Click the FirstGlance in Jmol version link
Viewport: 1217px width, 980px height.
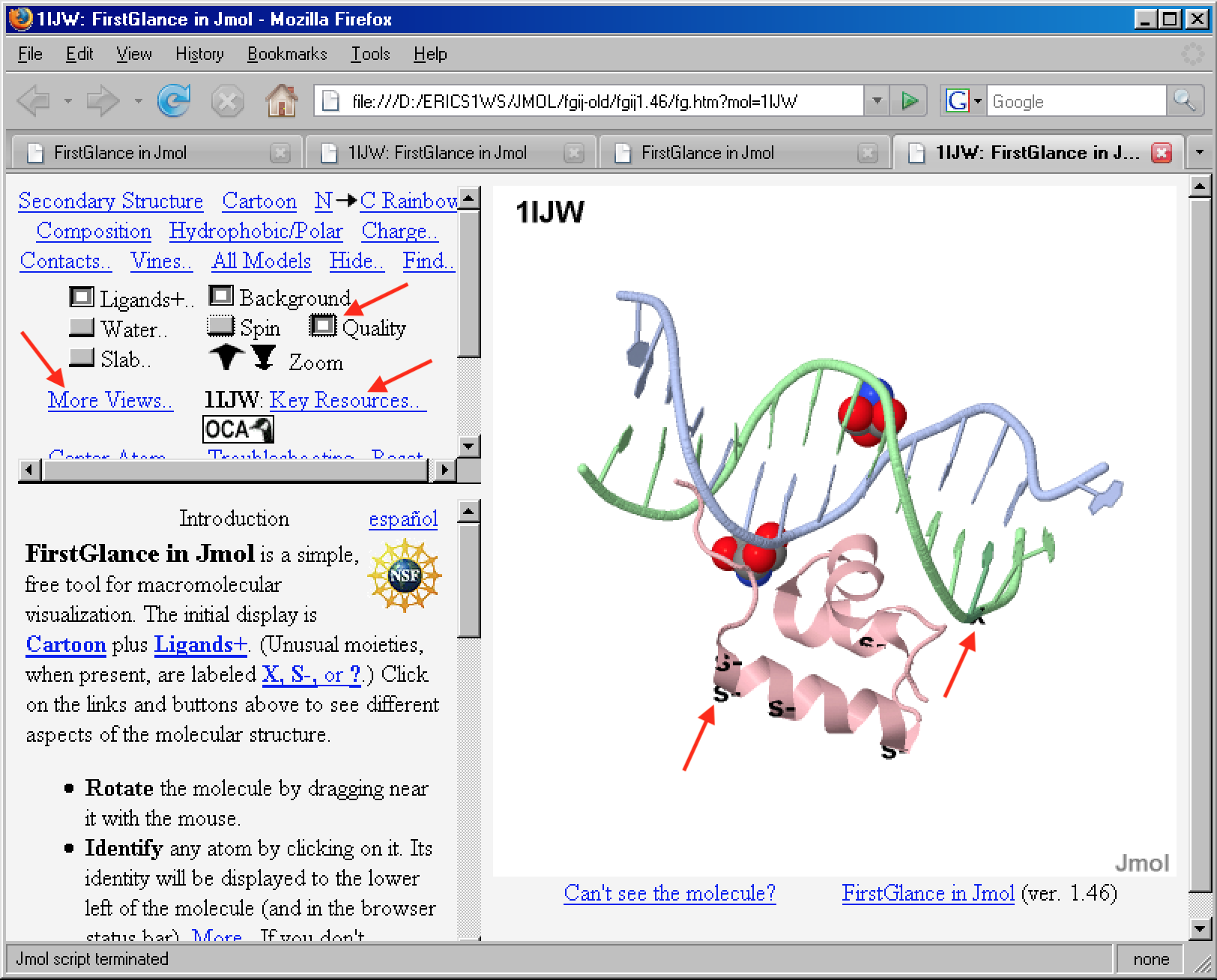[x=928, y=893]
